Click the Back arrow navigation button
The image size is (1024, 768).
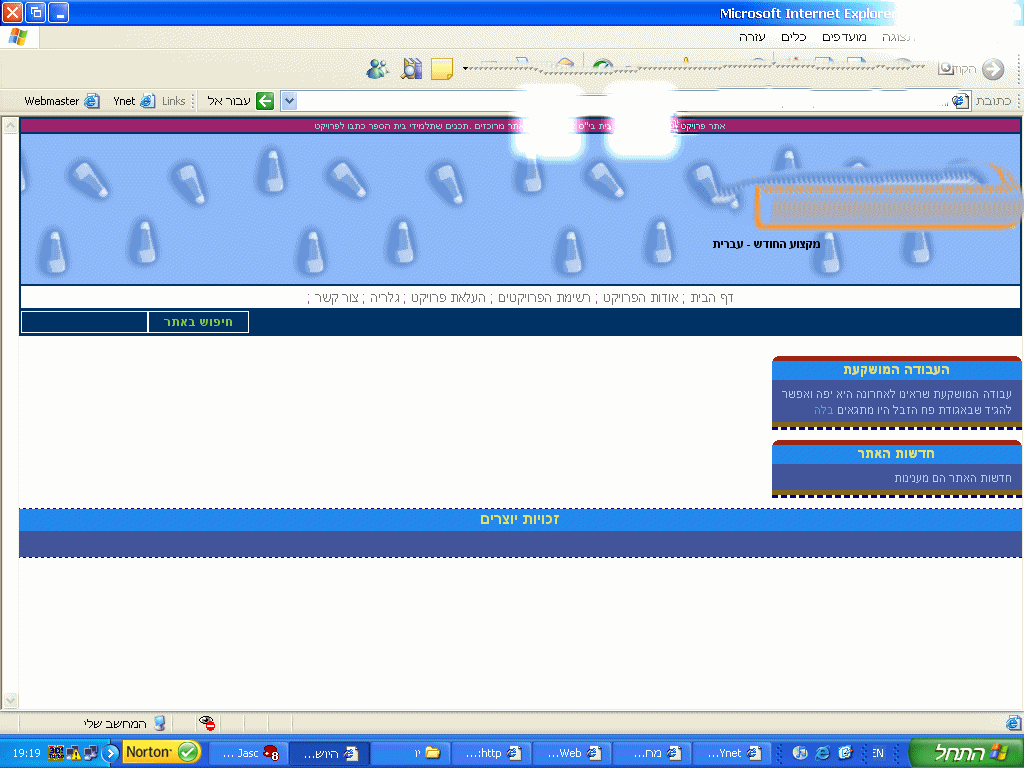(x=992, y=69)
